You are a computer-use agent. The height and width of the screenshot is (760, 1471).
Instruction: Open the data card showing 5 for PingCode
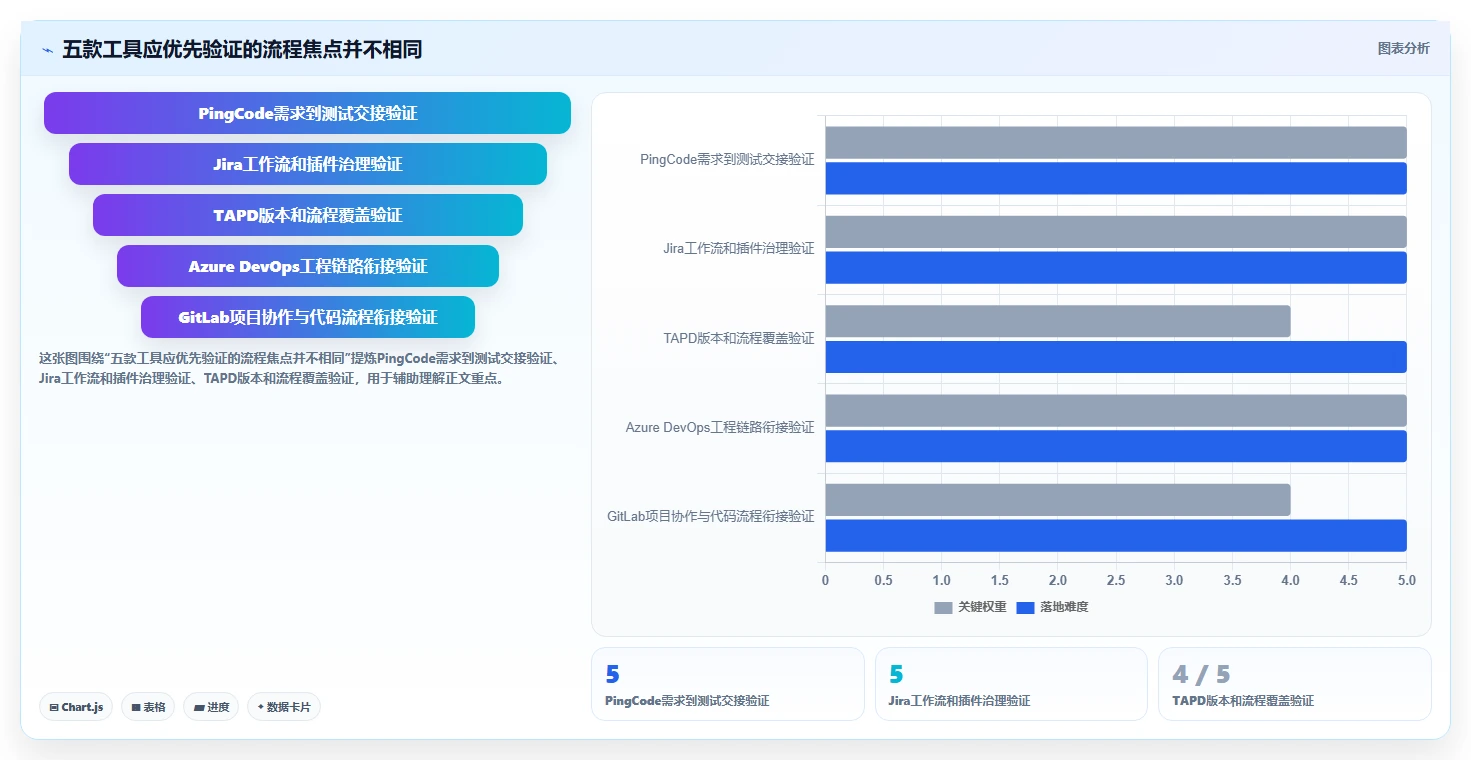point(728,684)
